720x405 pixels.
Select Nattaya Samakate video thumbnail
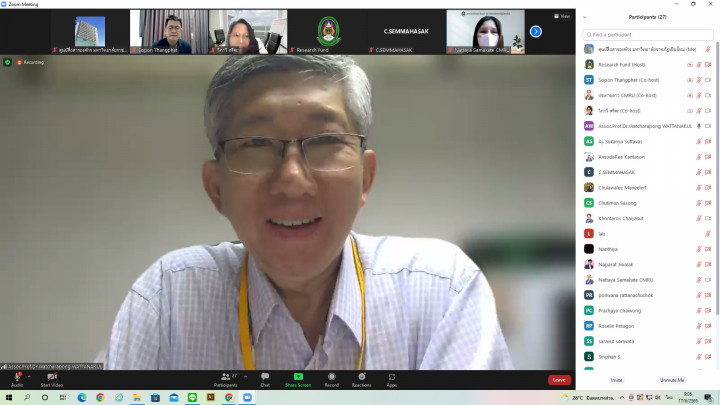(485, 32)
